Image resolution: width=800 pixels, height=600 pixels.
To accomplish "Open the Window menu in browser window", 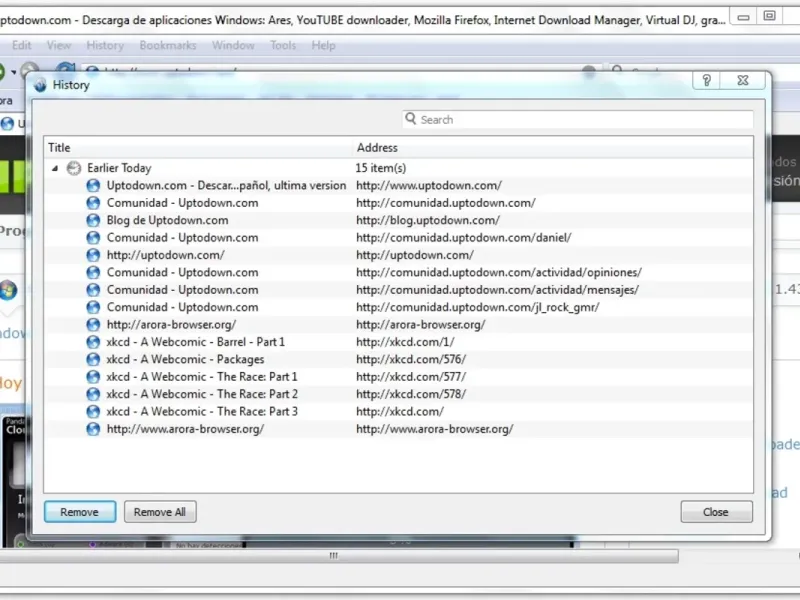I will click(x=233, y=45).
